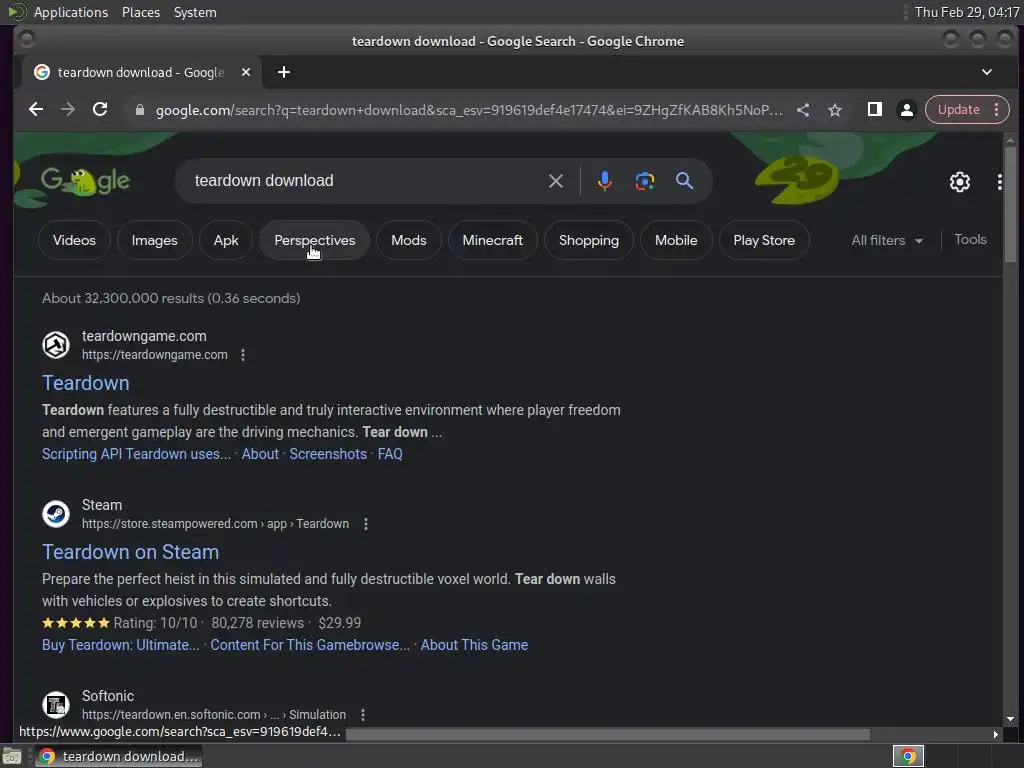The height and width of the screenshot is (768, 1024).
Task: Select the Shopping filter chip
Action: point(588,240)
